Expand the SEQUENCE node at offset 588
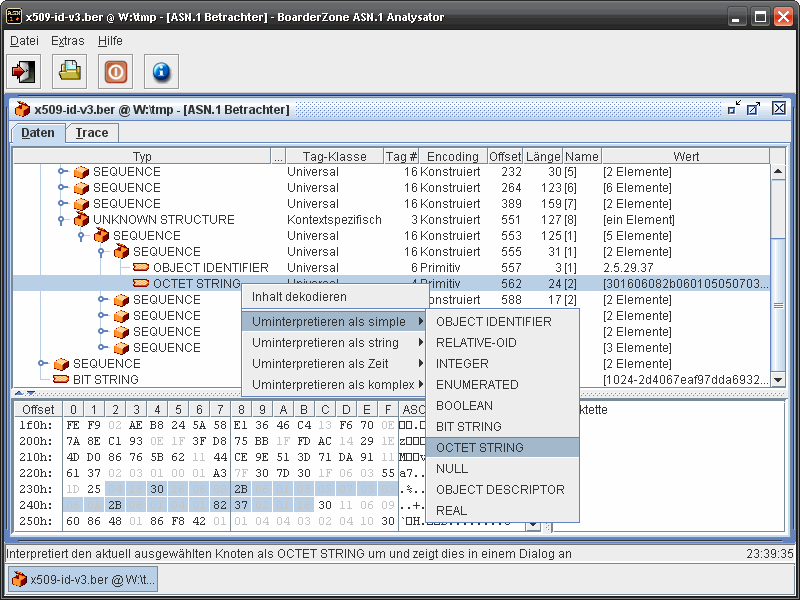The width and height of the screenshot is (800, 600). tap(103, 299)
